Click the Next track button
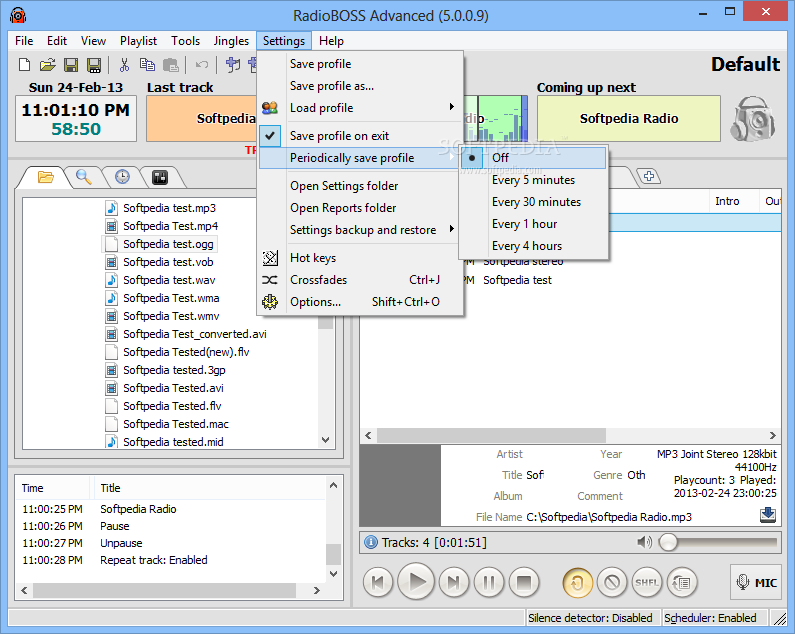Viewport: 795px width, 634px height. [454, 582]
